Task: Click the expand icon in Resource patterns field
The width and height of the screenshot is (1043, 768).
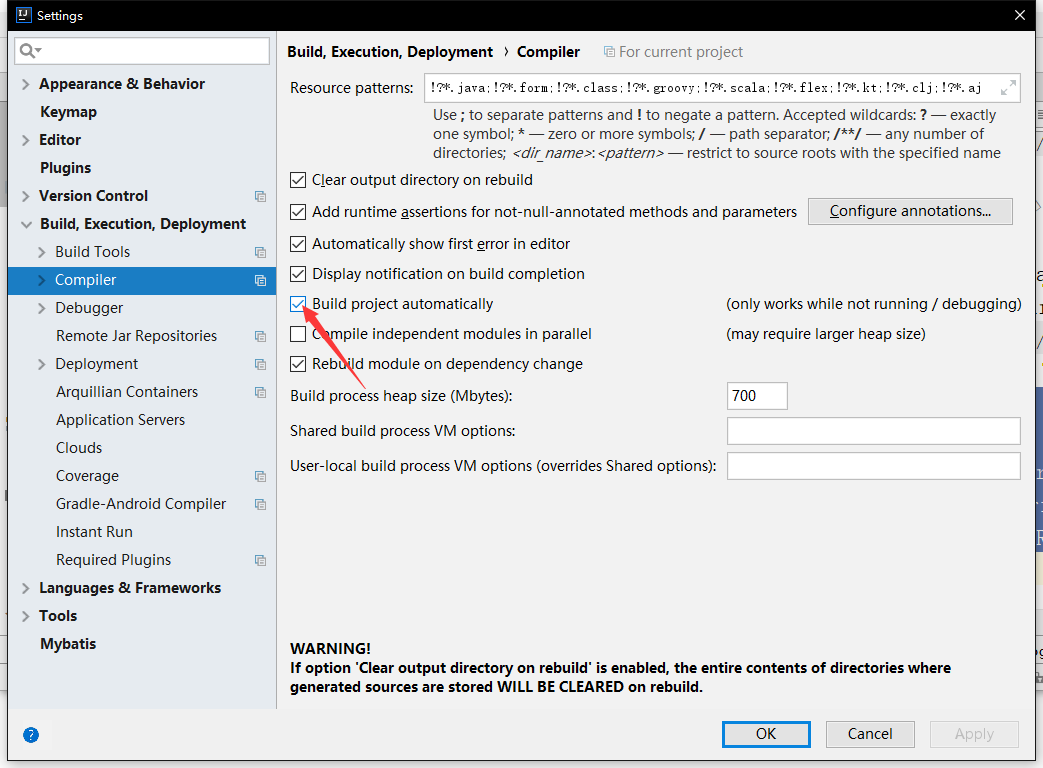Action: click(1008, 87)
